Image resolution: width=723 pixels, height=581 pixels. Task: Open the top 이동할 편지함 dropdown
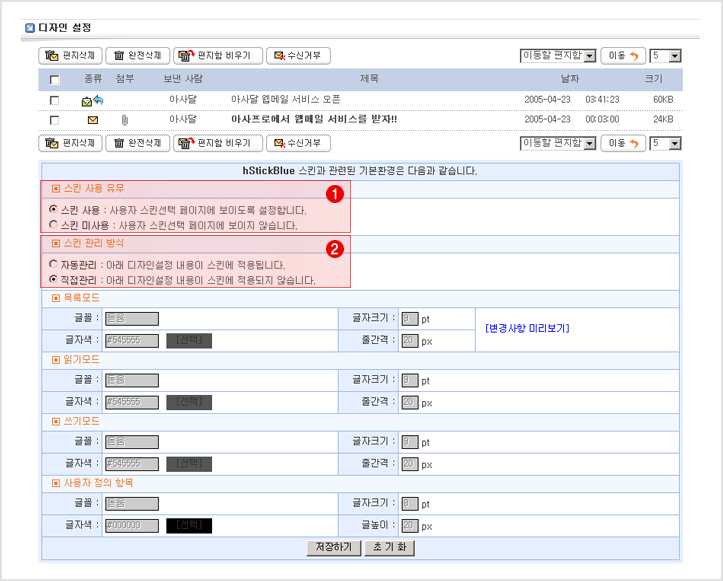tap(558, 56)
